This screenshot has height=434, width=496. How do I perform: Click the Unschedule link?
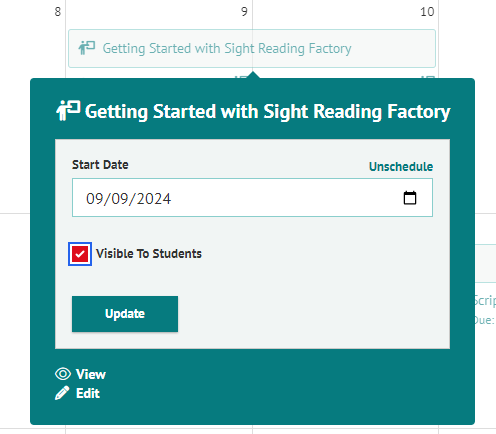click(x=401, y=166)
